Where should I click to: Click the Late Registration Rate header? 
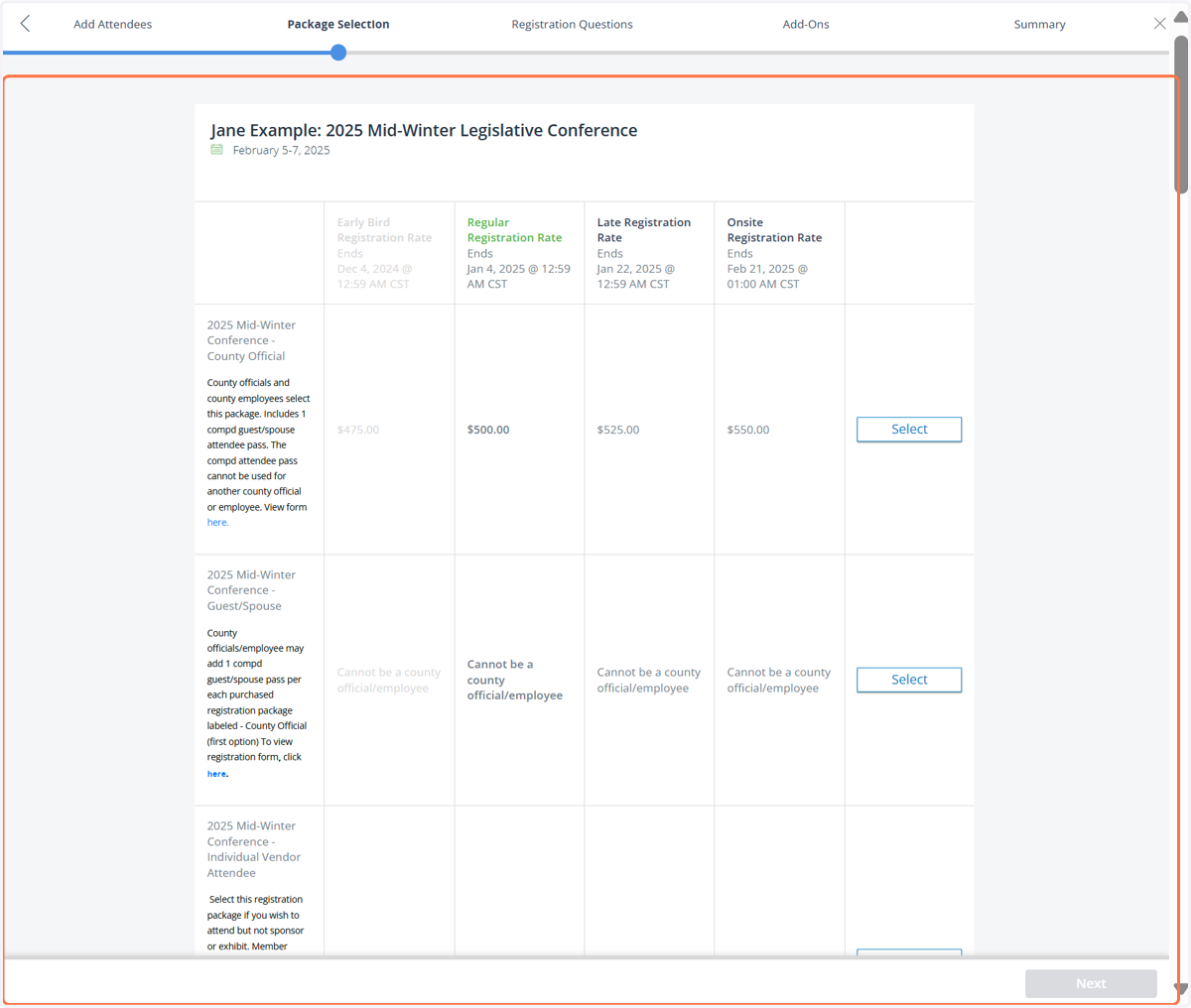643,230
